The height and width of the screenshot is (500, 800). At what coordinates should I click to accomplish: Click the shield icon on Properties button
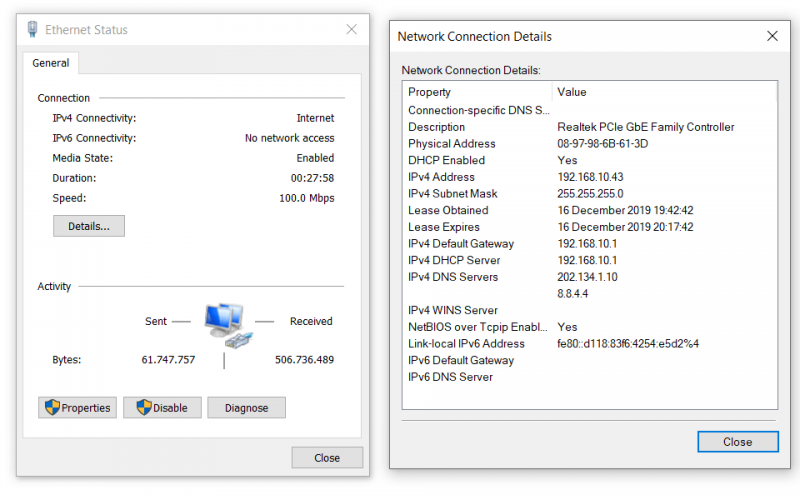coord(52,407)
